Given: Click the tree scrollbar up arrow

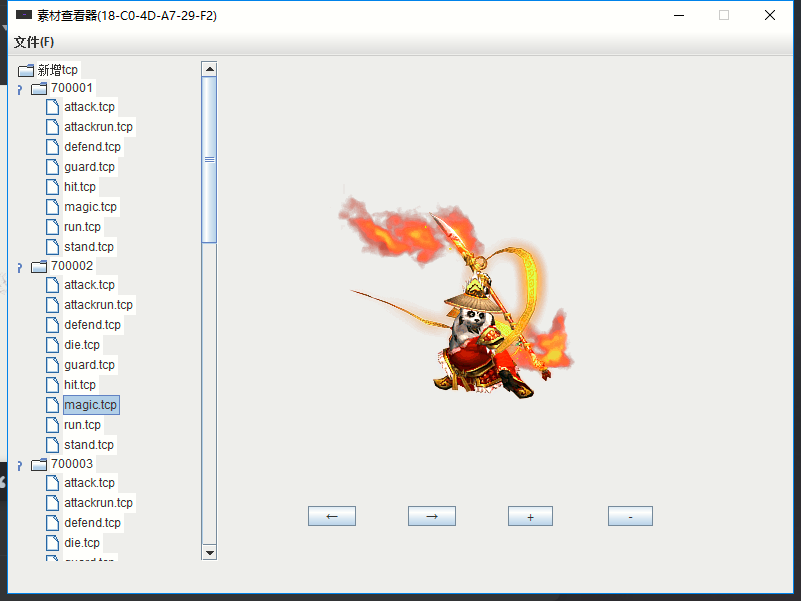Looking at the screenshot, I should tap(209, 69).
